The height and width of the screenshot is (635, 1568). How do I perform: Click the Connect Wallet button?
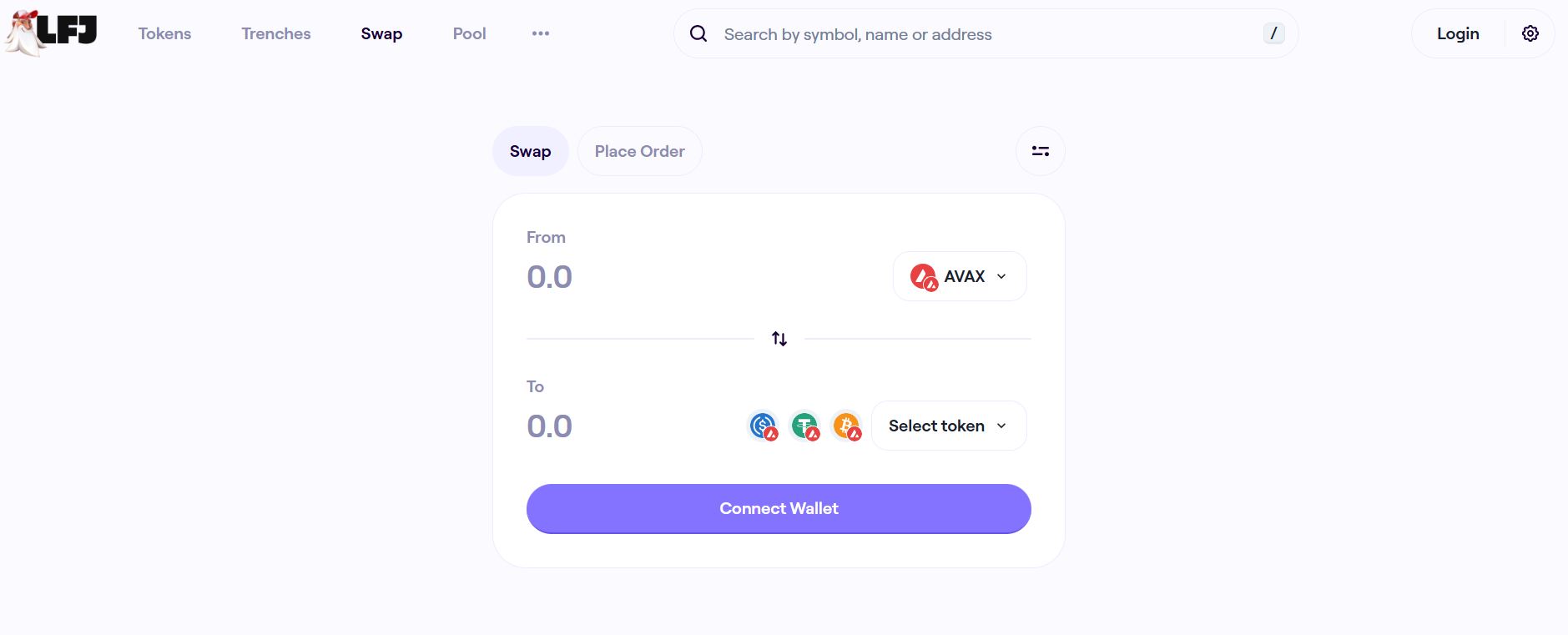click(779, 508)
